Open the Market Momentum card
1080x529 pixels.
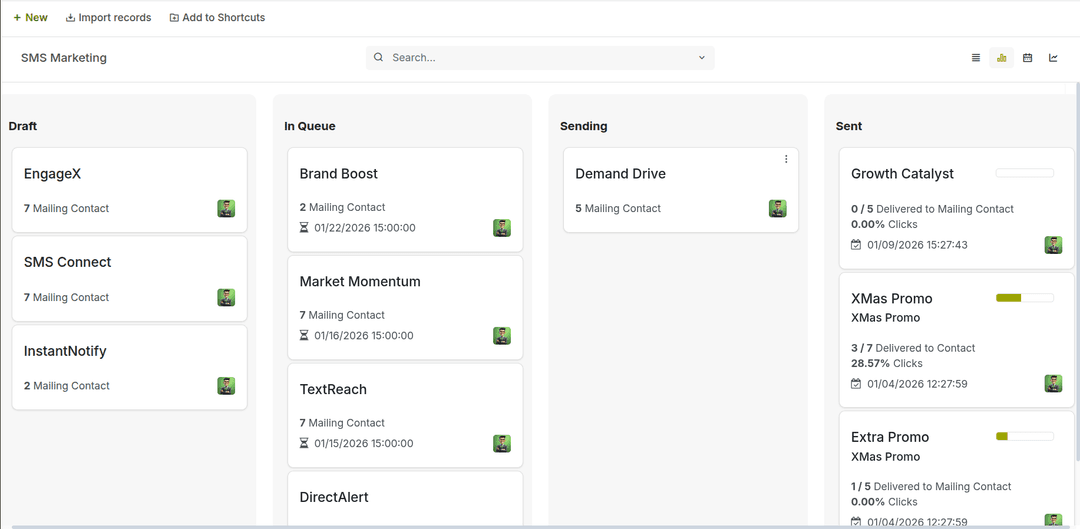(360, 282)
